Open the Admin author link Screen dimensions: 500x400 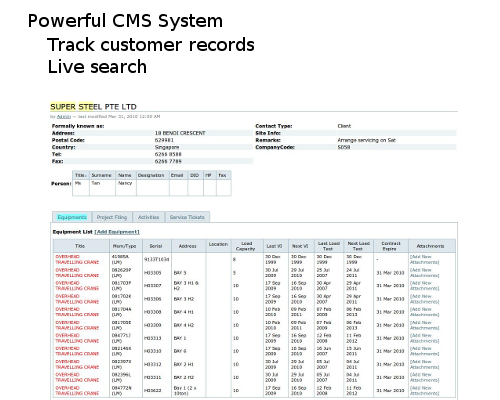64,116
